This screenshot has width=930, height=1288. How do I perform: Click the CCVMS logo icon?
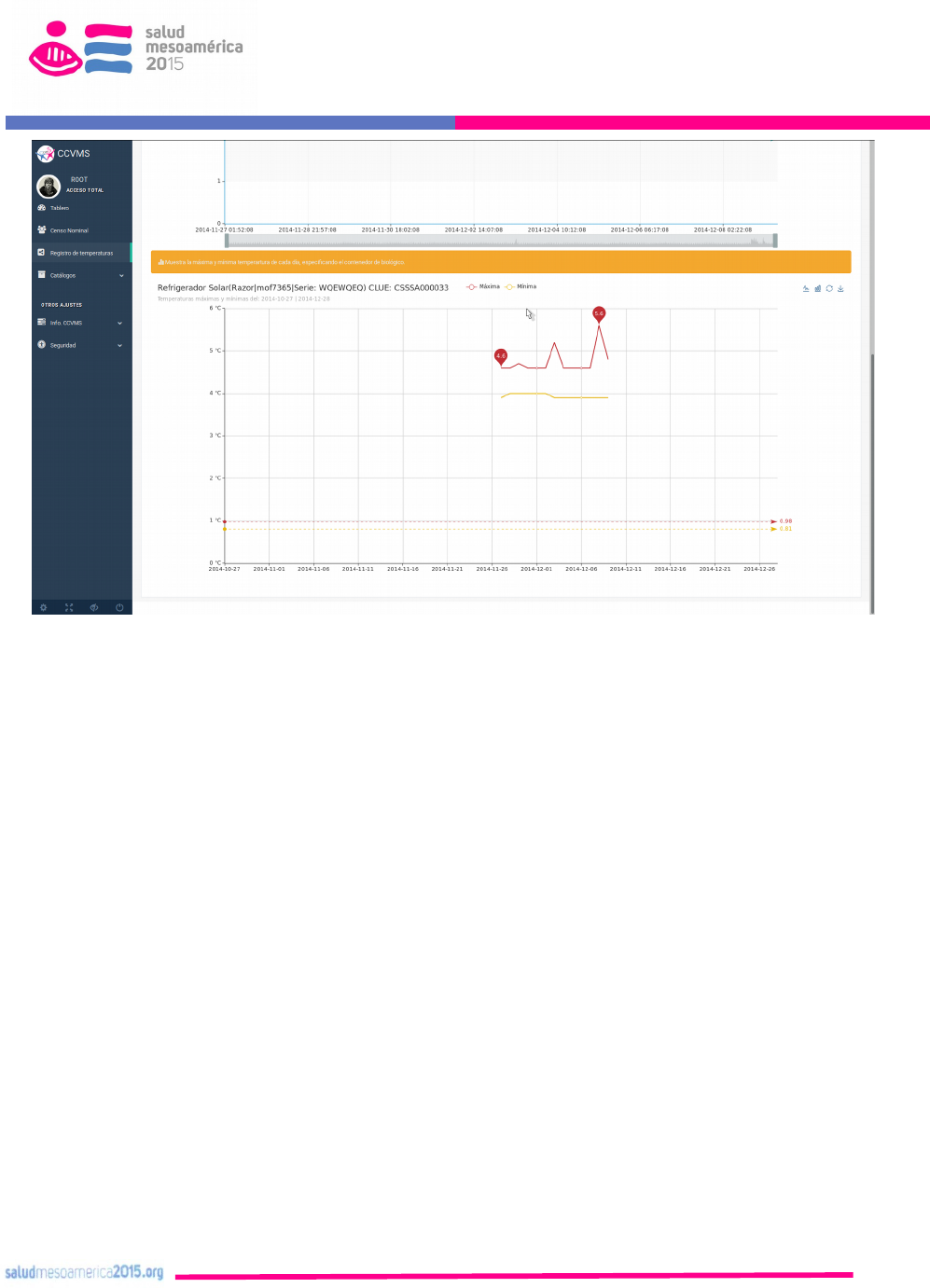coord(45,154)
